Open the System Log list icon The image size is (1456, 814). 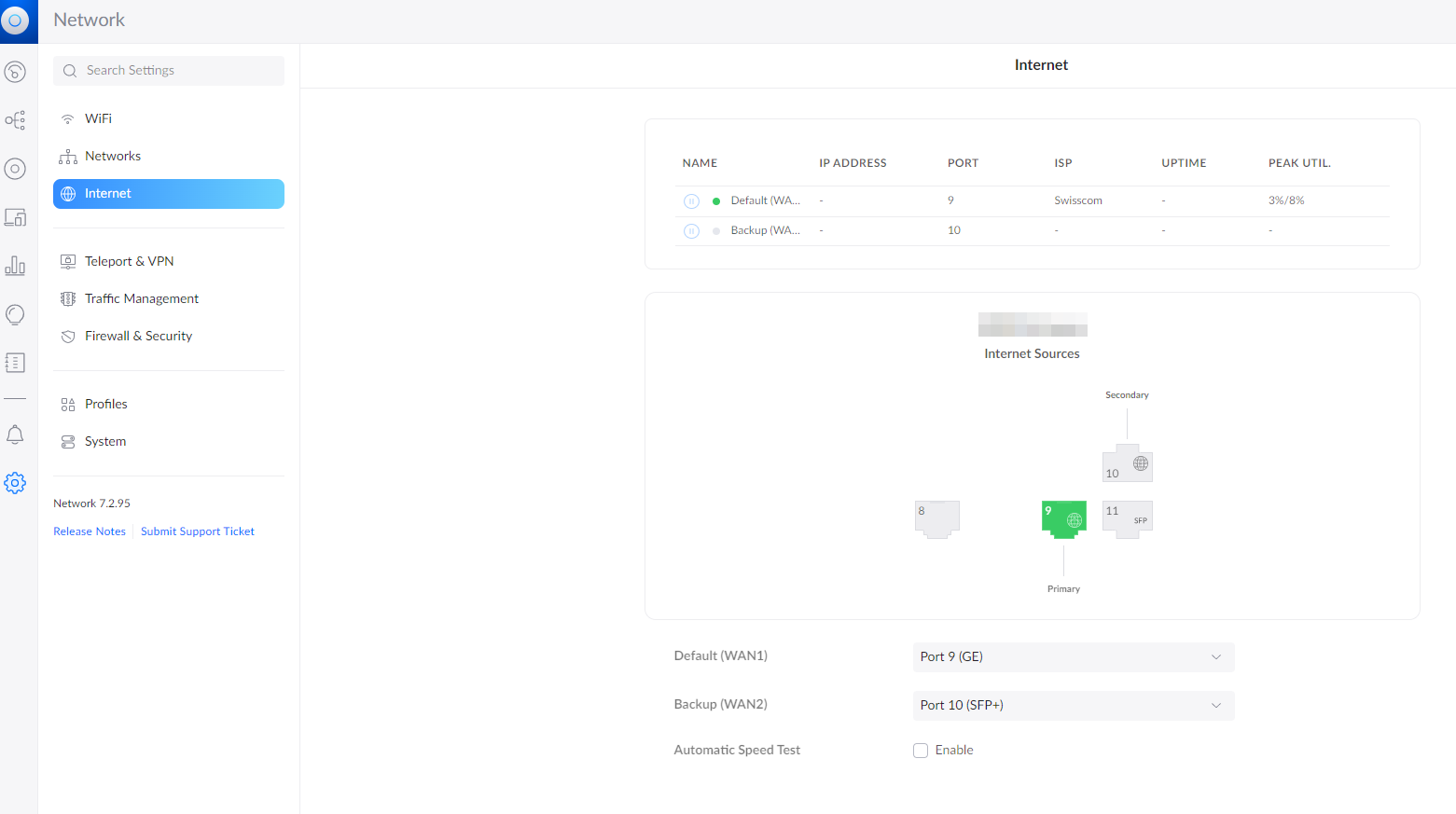tap(15, 363)
